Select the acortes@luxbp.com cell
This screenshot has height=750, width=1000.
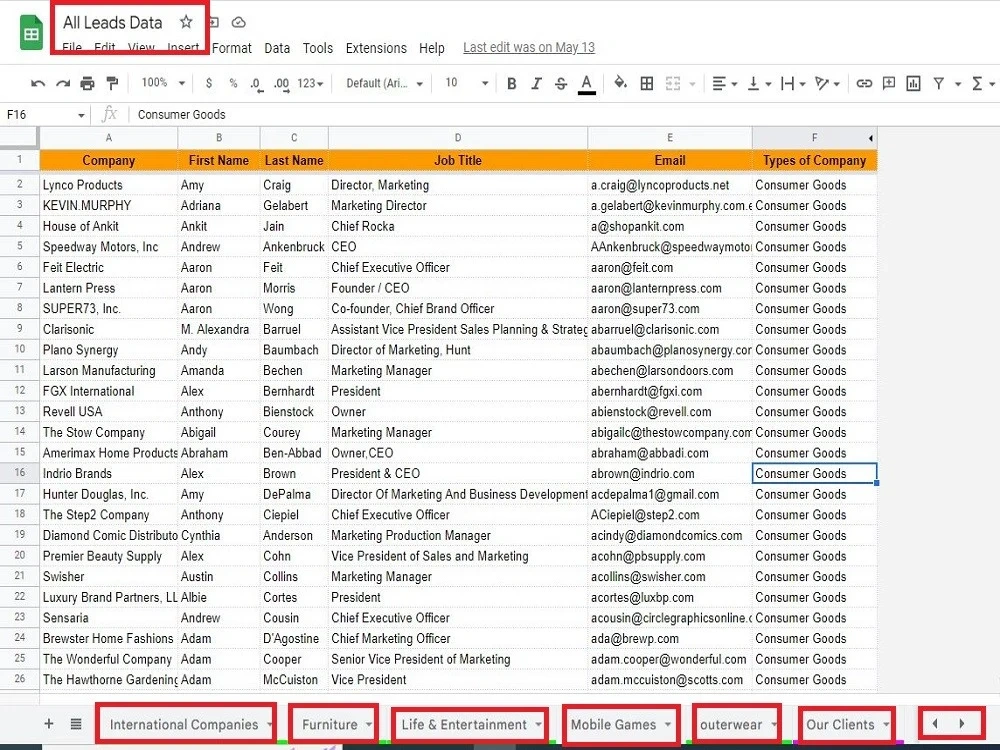[670, 598]
